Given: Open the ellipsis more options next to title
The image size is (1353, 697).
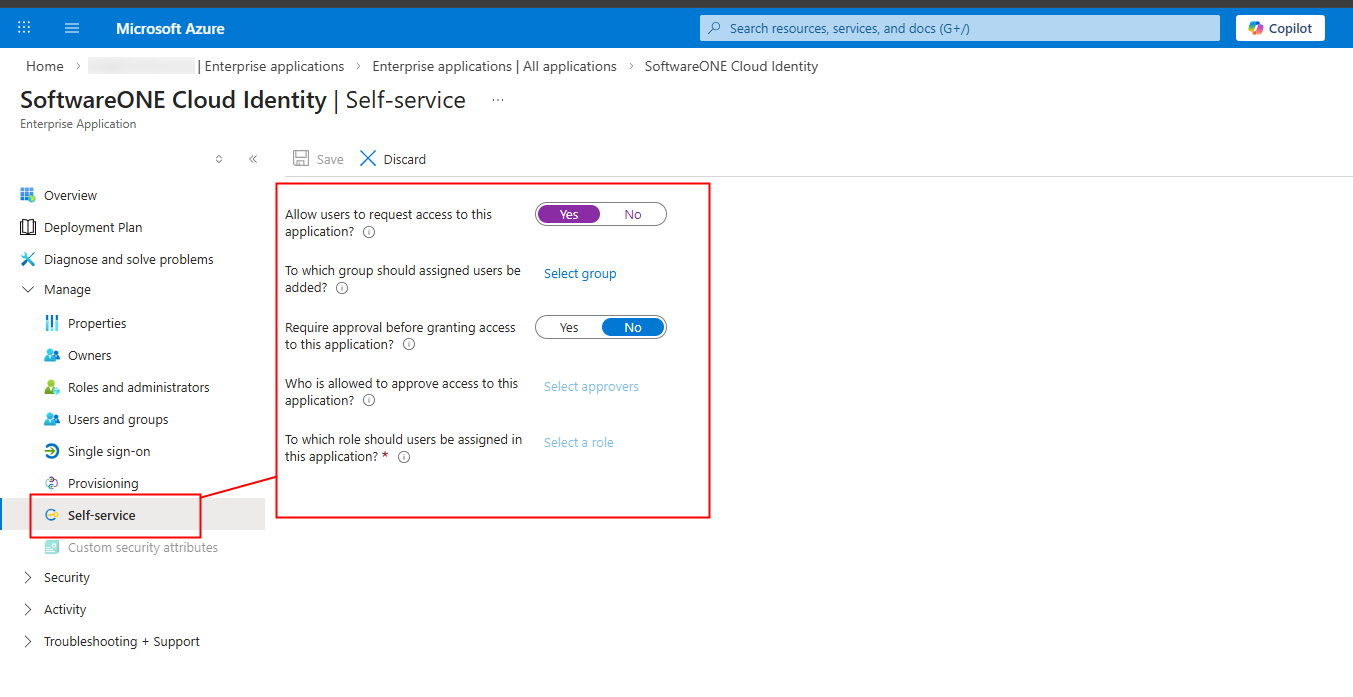Looking at the screenshot, I should (498, 100).
